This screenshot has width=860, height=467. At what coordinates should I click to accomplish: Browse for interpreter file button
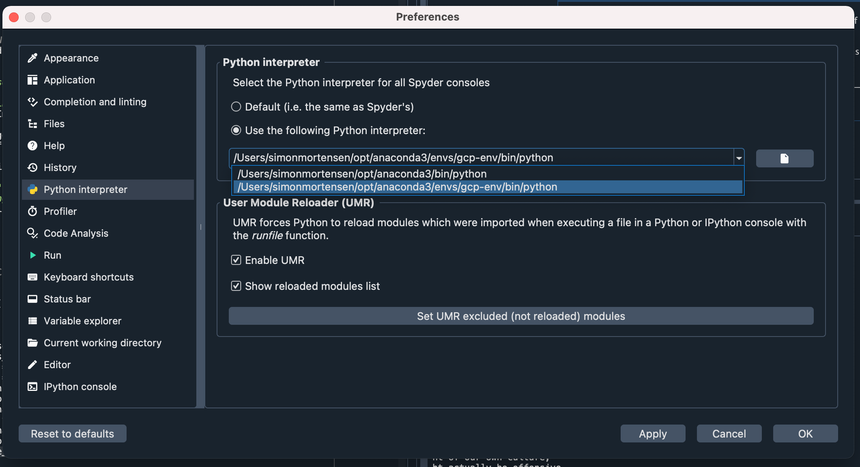[x=784, y=158]
